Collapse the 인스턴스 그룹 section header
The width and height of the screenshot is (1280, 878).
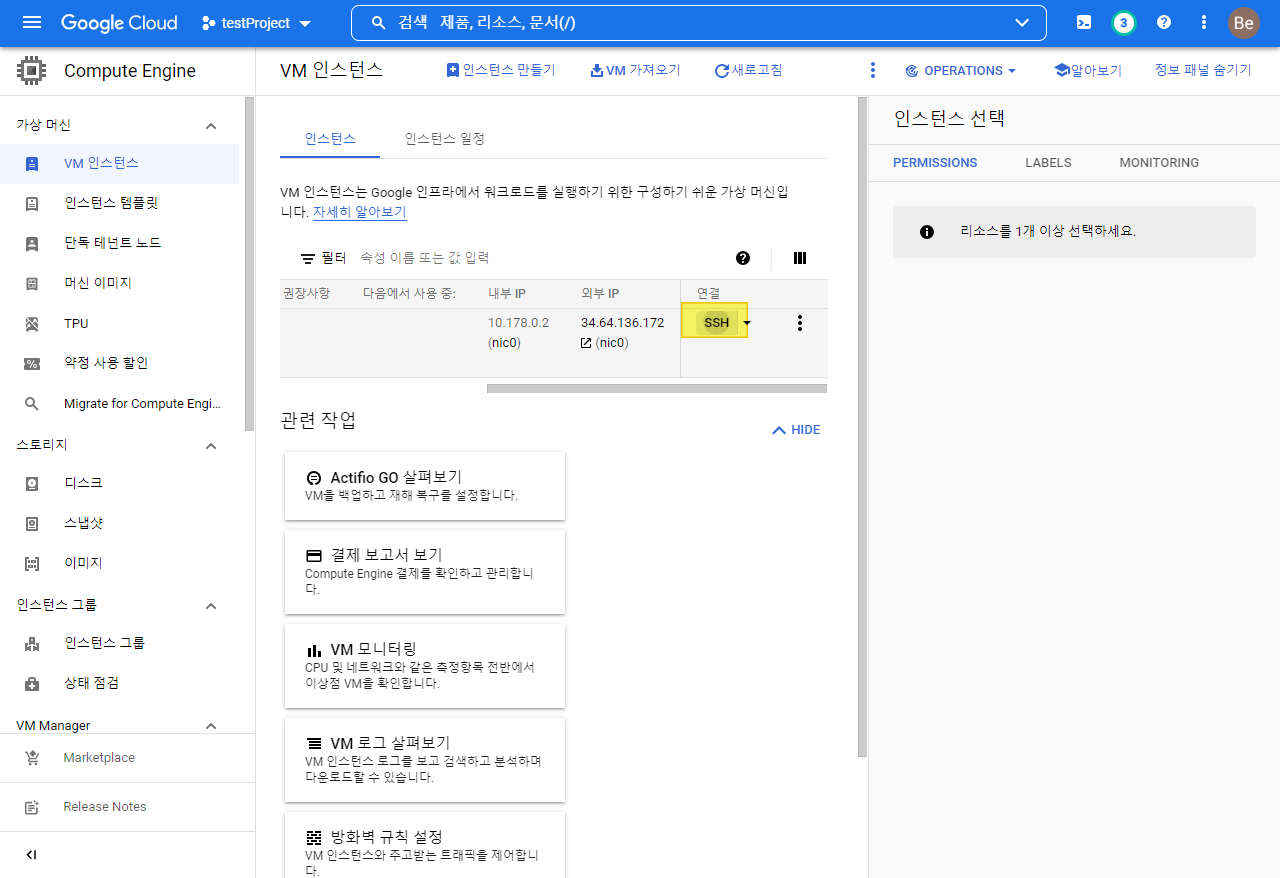coord(211,606)
